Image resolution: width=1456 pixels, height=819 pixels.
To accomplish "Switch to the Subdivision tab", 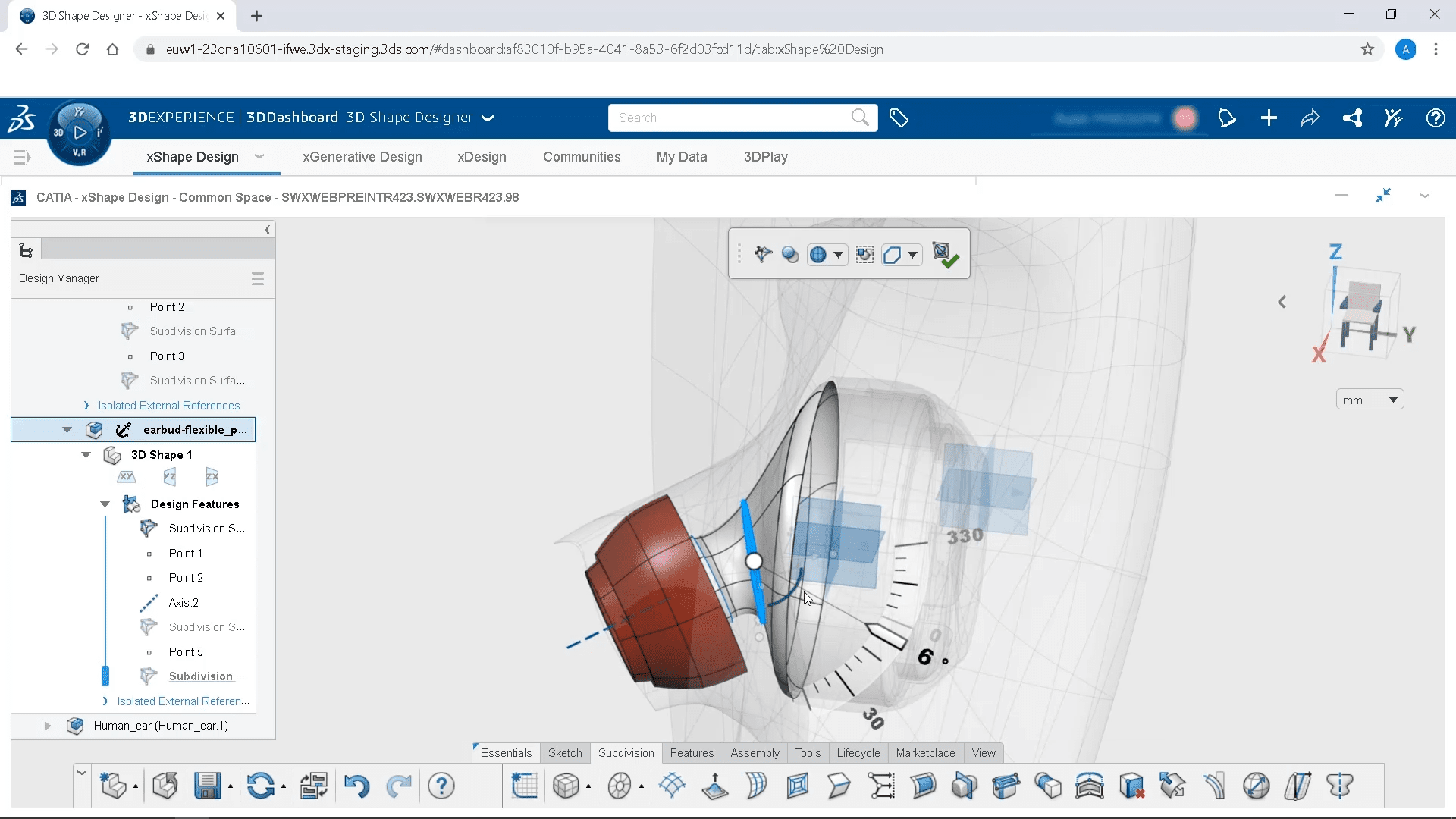I will [x=625, y=752].
